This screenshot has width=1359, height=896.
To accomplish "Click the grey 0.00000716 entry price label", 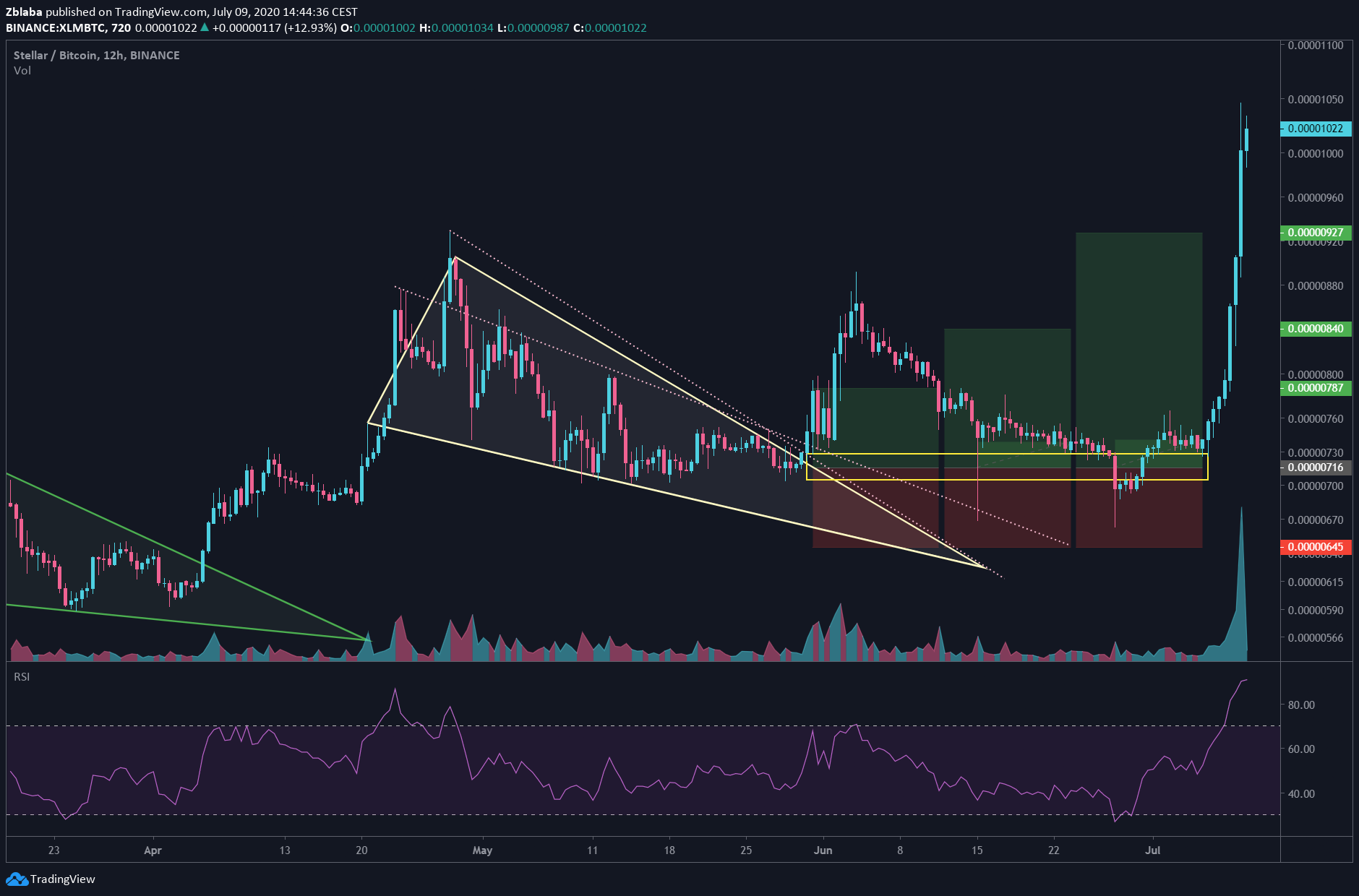I will pyautogui.click(x=1316, y=468).
